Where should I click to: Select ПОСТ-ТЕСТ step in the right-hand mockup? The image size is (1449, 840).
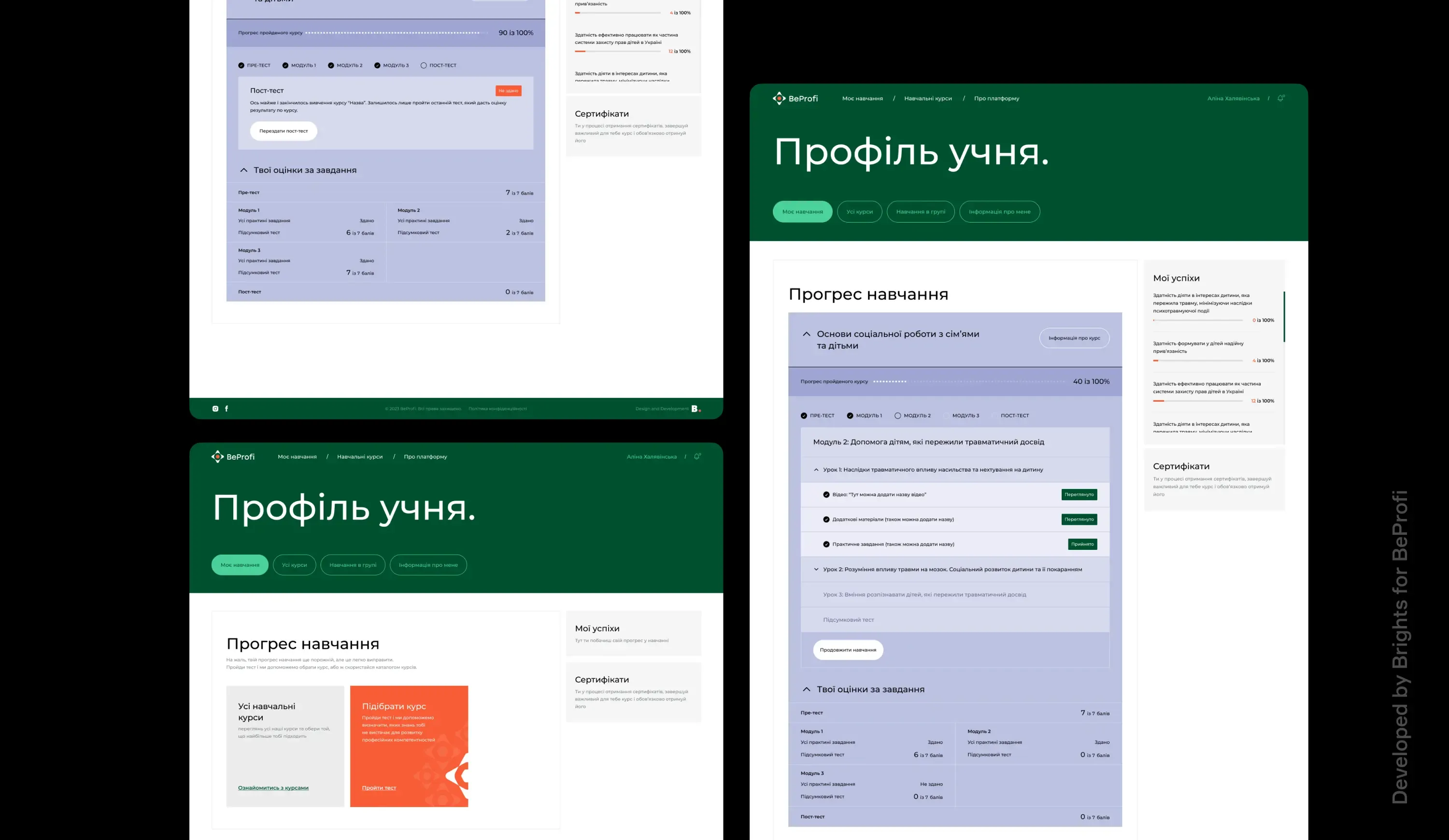tap(1010, 415)
